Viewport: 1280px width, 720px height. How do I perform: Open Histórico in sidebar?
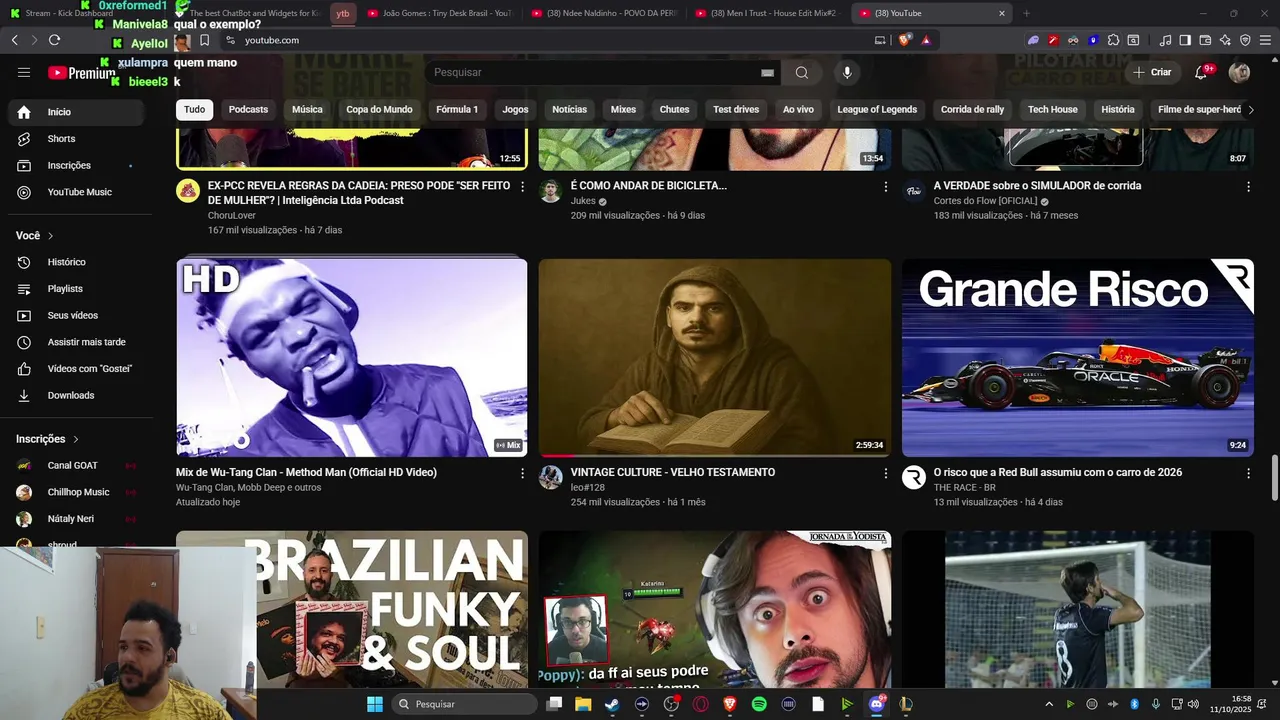tap(78, 262)
